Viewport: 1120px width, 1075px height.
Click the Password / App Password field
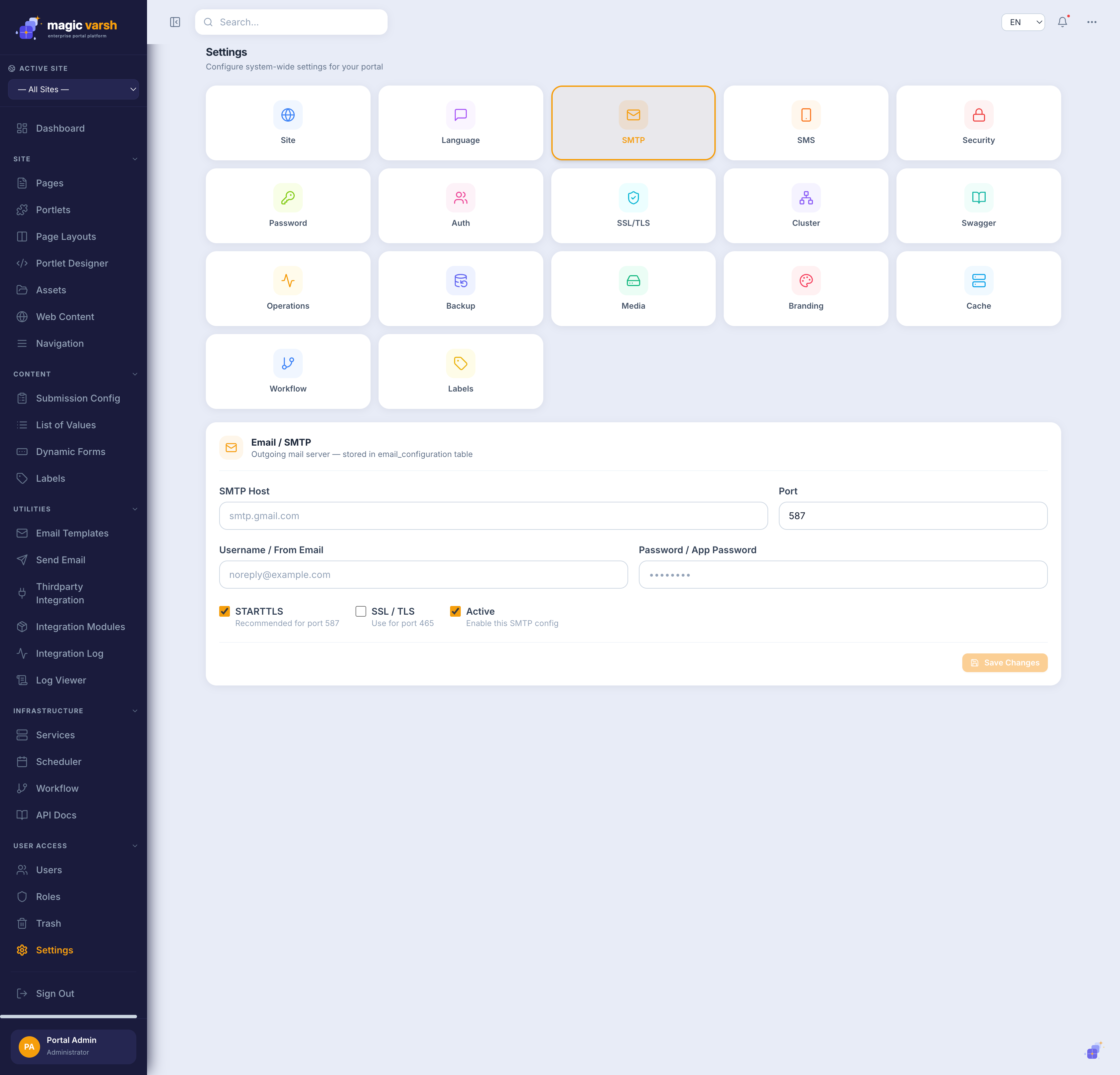pos(843,575)
